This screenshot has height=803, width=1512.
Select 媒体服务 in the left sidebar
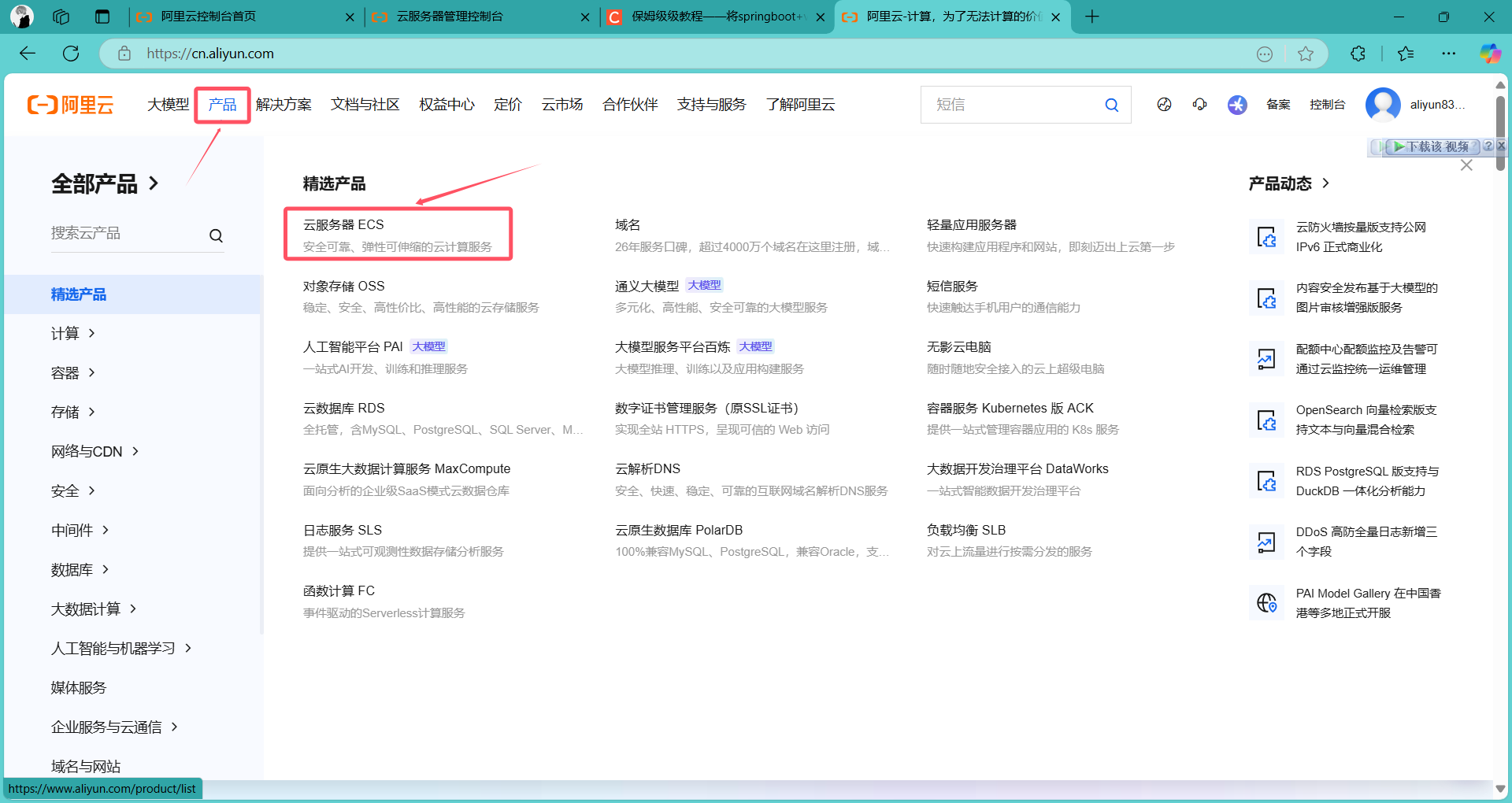point(79,687)
